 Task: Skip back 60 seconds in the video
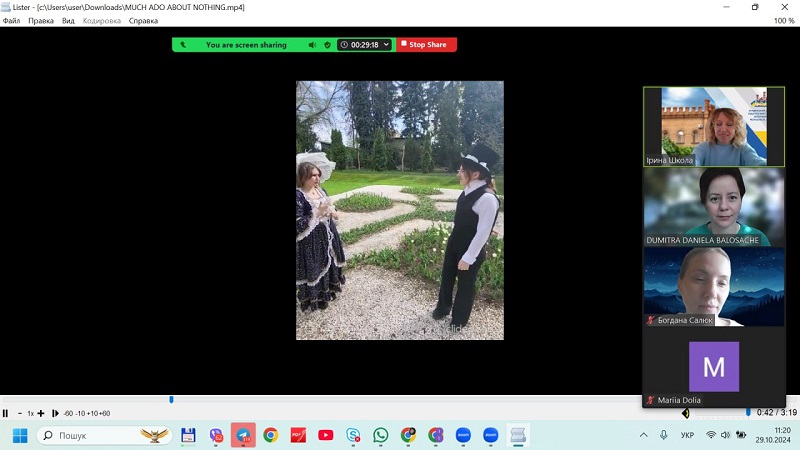point(68,413)
